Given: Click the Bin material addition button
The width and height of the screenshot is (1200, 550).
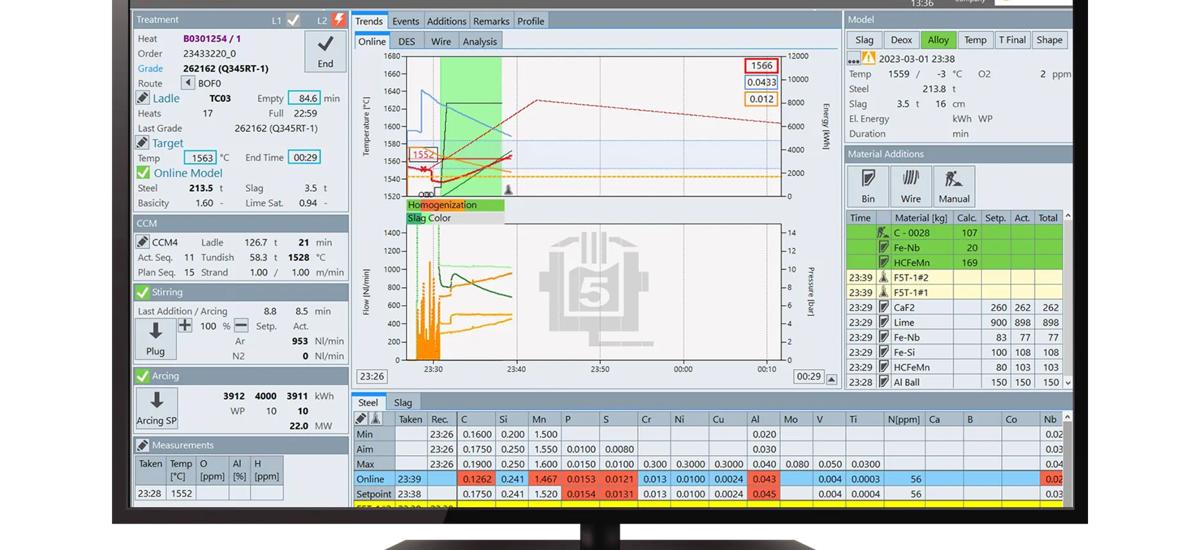Looking at the screenshot, I should tap(868, 186).
